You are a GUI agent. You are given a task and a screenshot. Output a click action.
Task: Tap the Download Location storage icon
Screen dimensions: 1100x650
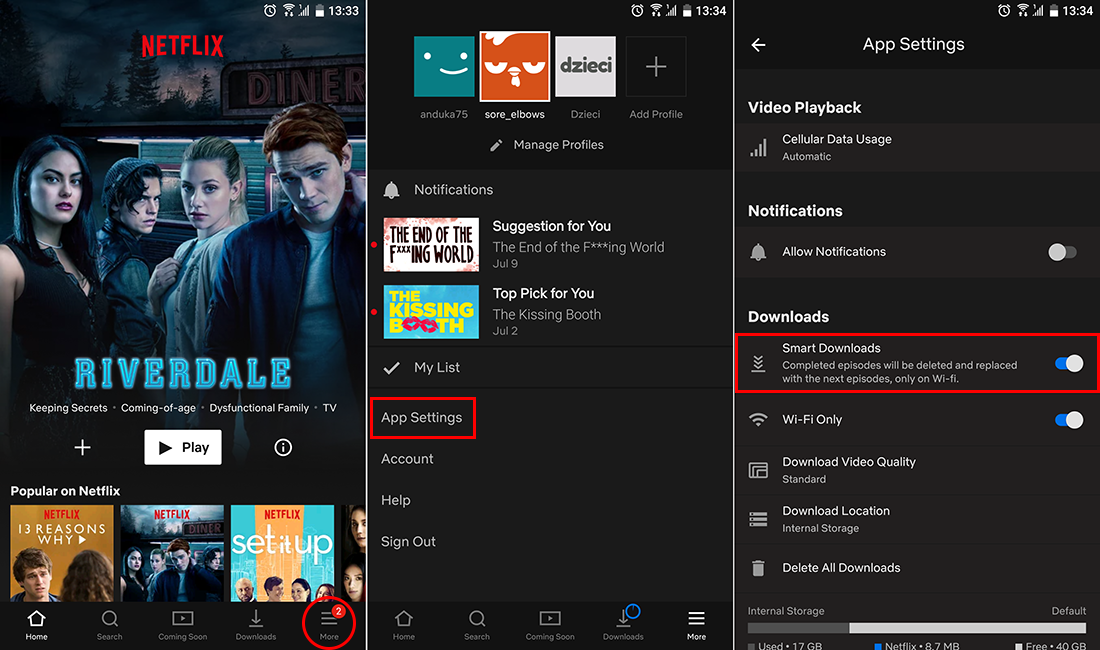[x=758, y=519]
